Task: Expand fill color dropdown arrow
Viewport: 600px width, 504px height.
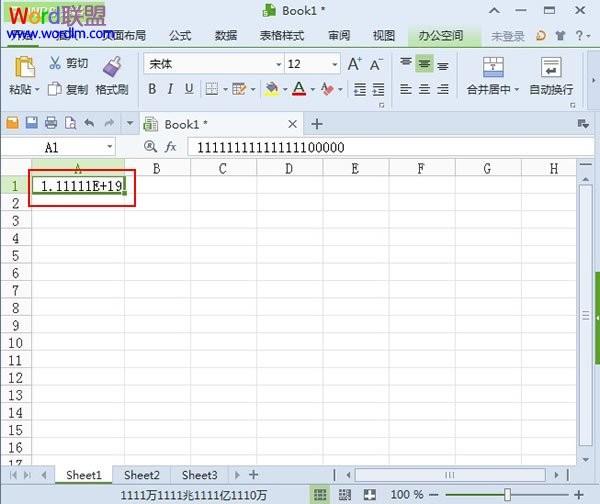Action: point(285,90)
